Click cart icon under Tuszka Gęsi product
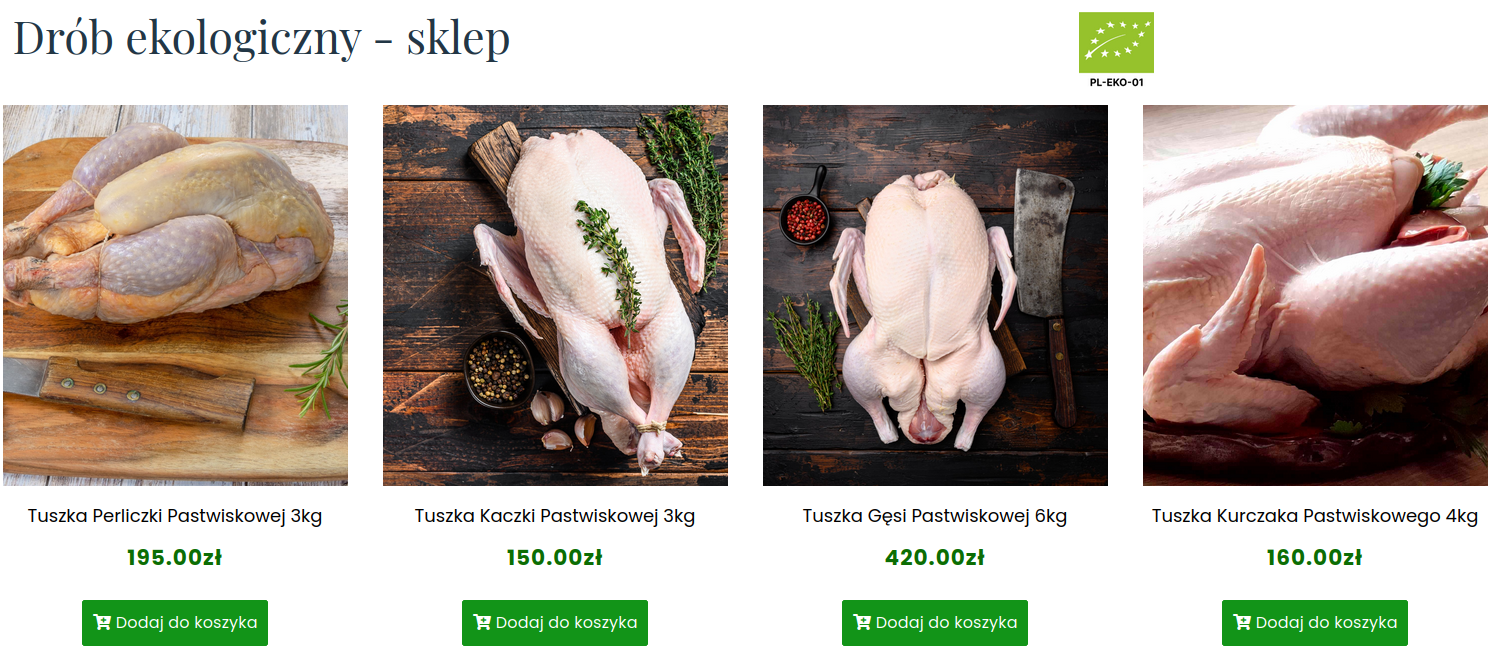 [x=862, y=623]
